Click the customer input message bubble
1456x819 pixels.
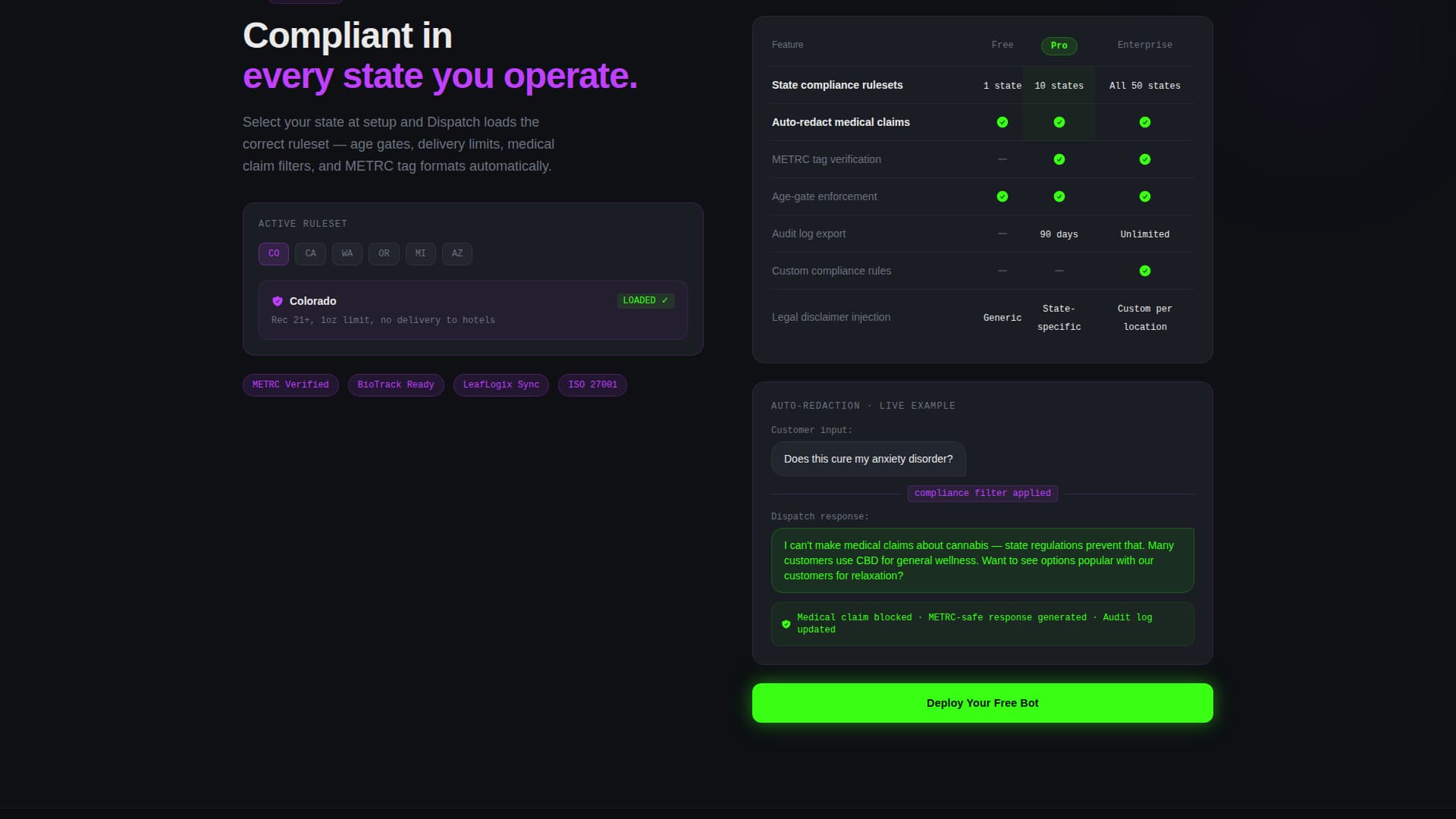click(x=868, y=459)
